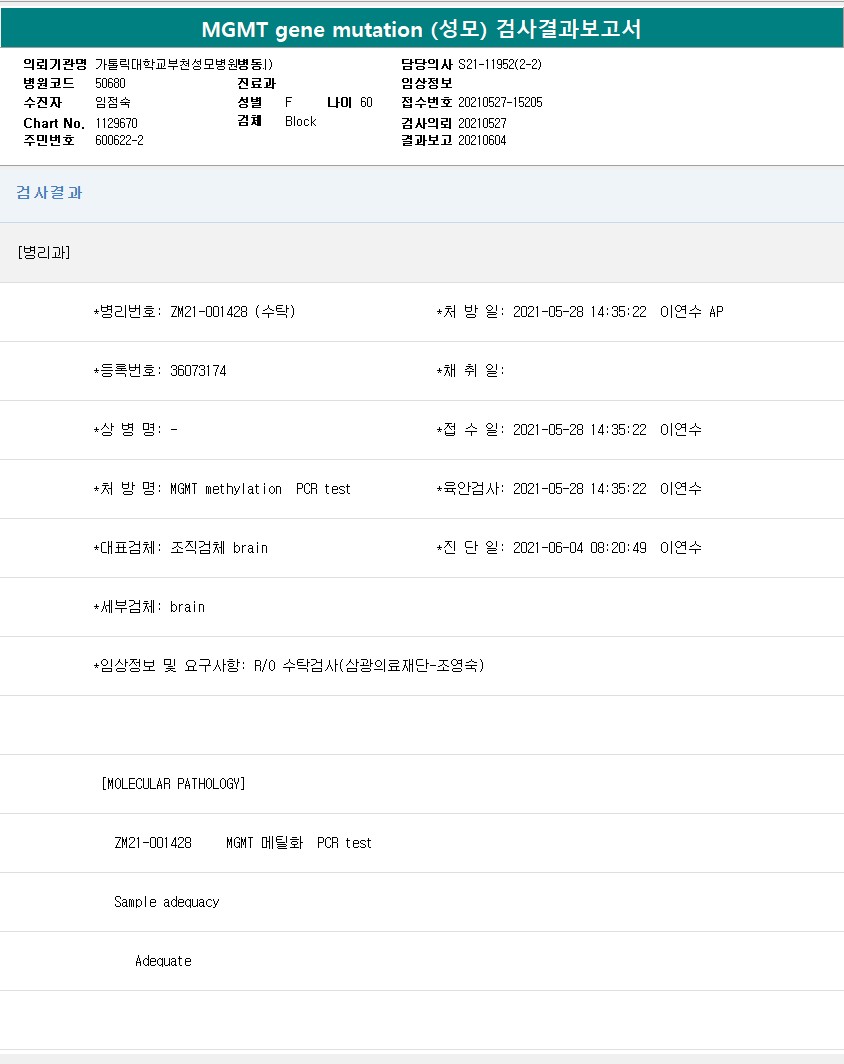Click the 검체 value Block
Viewport: 844px width, 1064px height.
pos(300,122)
